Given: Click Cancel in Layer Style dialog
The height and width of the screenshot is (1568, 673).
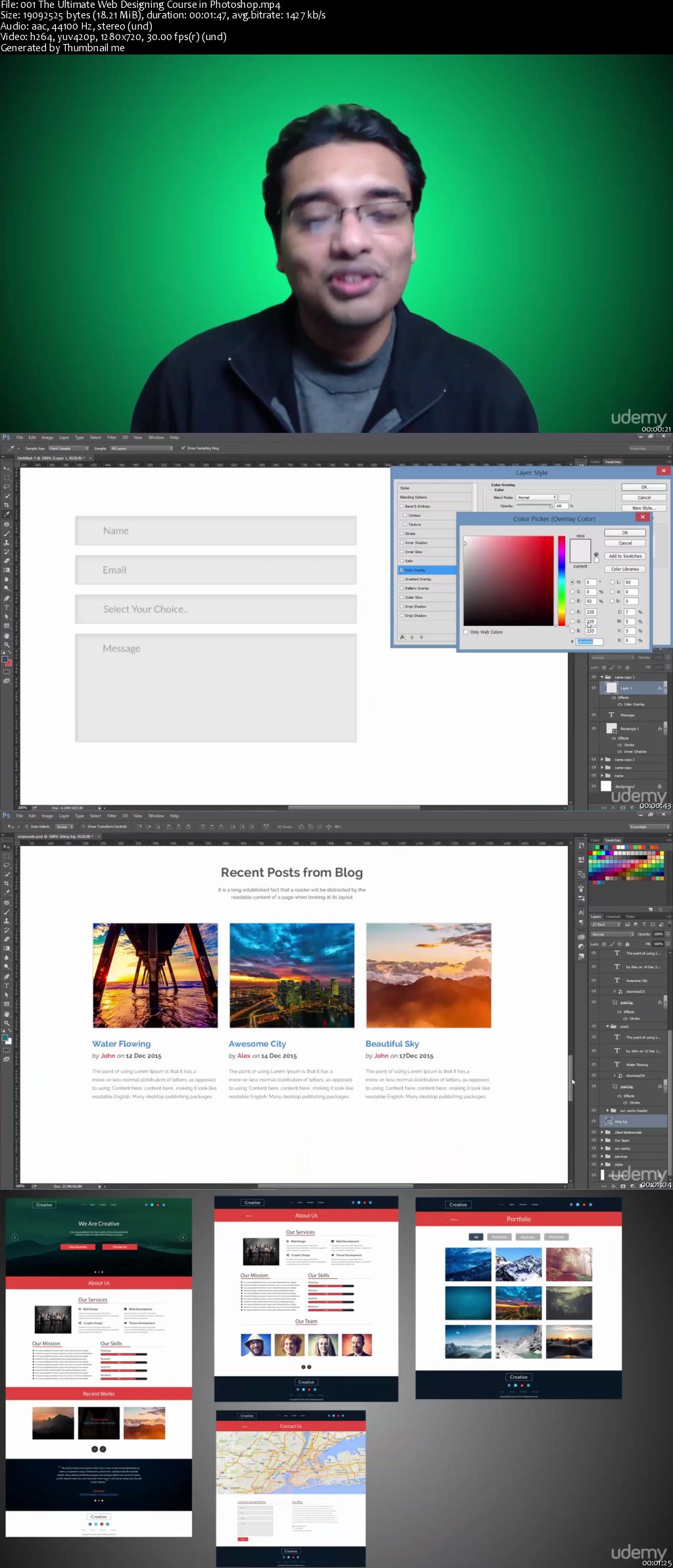Looking at the screenshot, I should tap(644, 497).
